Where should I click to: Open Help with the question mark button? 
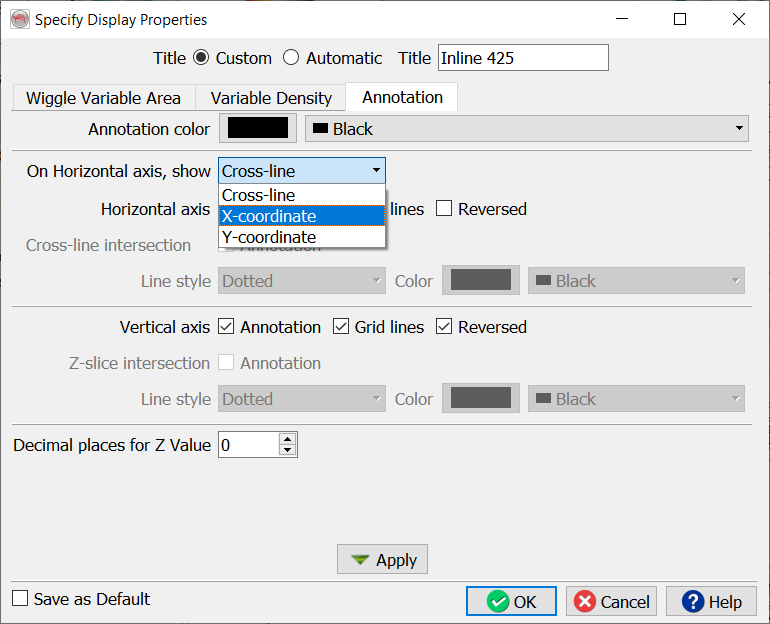pos(711,601)
